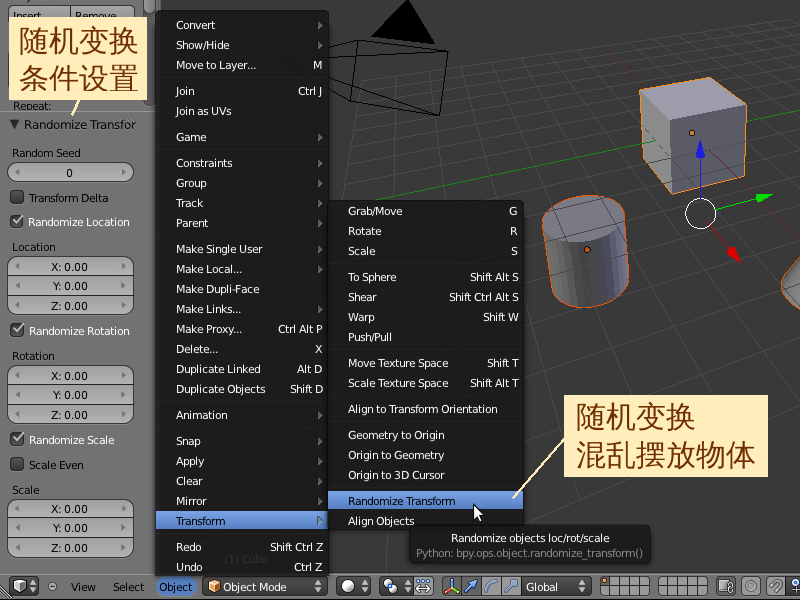Expand the Make Single User submenu
The width and height of the screenshot is (800, 600).
point(242,249)
